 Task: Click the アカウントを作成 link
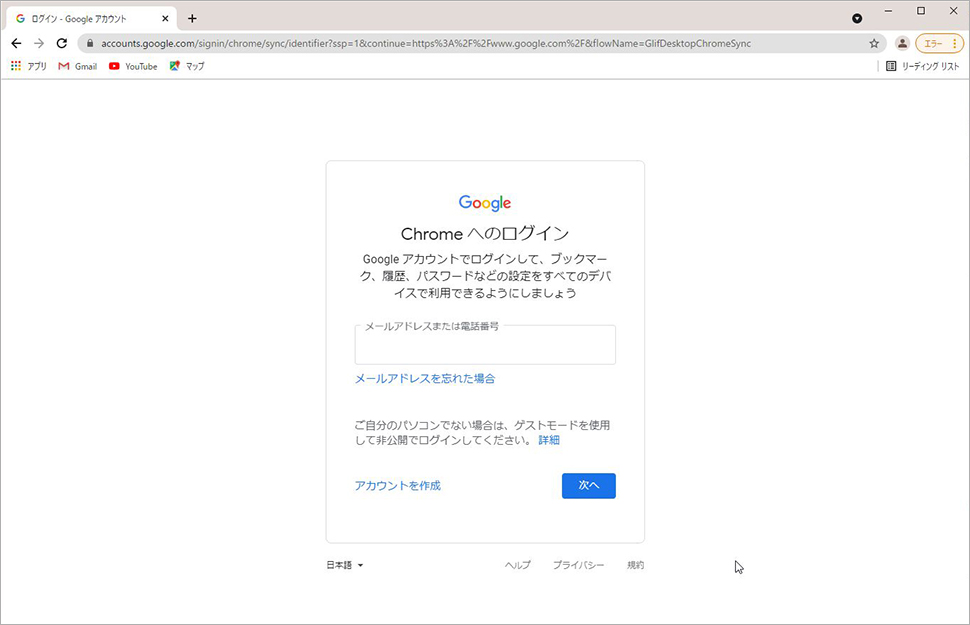[397, 486]
